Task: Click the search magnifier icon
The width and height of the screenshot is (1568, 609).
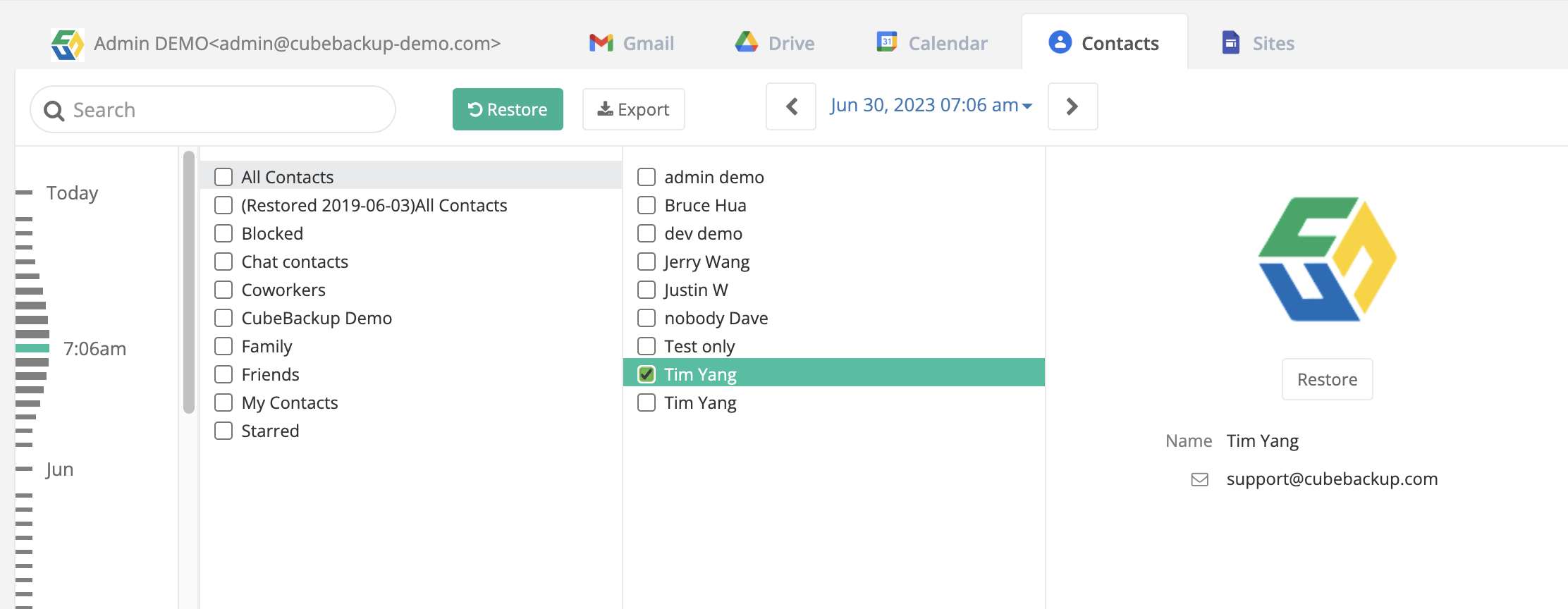Action: pos(54,111)
